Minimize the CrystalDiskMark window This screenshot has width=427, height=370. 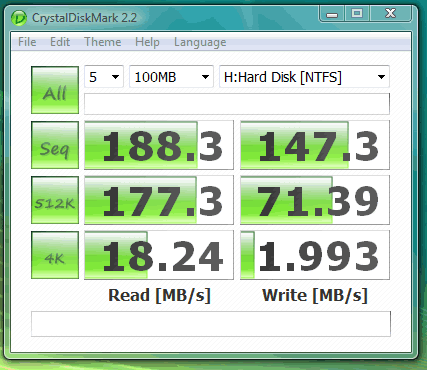click(332, 14)
